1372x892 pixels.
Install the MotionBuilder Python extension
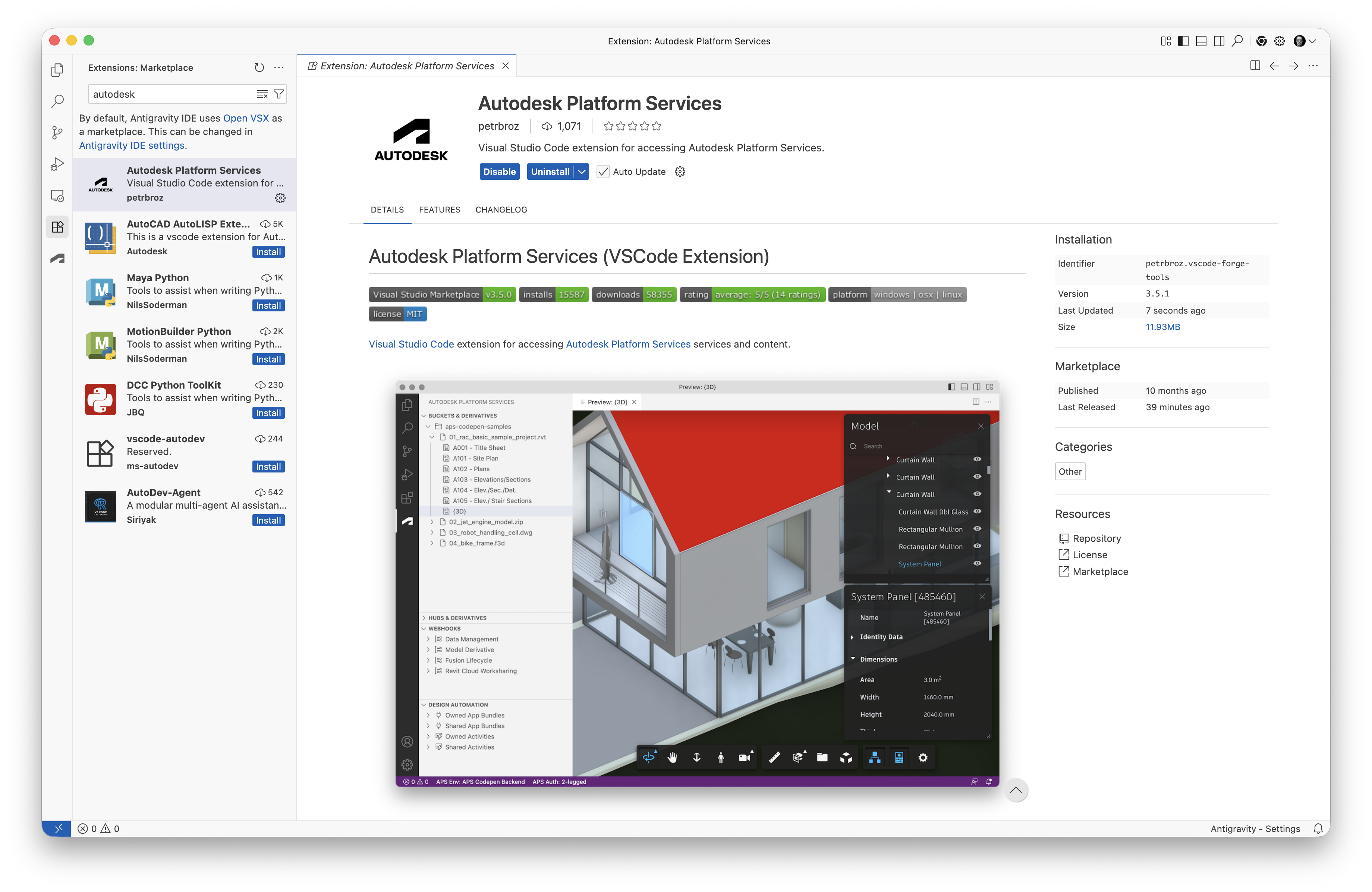point(269,359)
